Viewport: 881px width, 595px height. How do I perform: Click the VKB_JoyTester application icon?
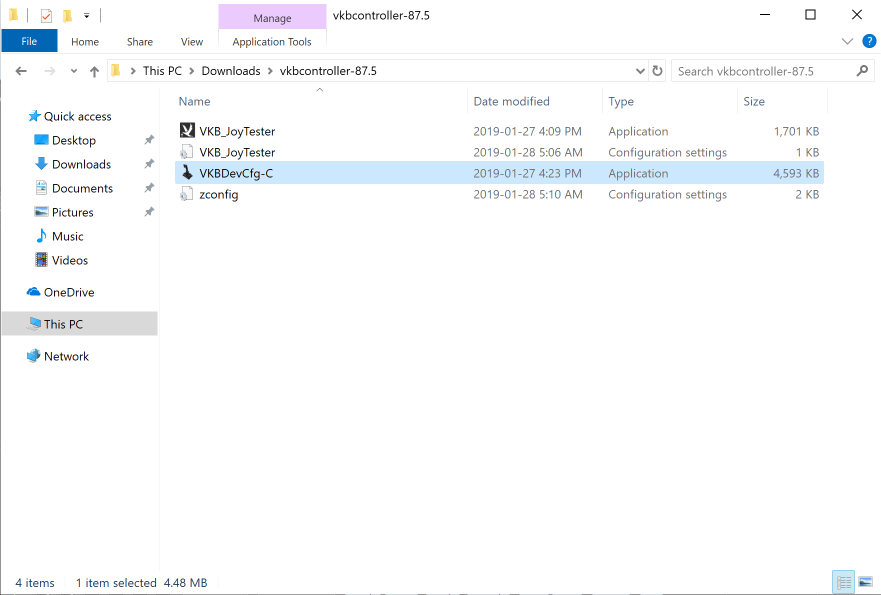coord(187,130)
